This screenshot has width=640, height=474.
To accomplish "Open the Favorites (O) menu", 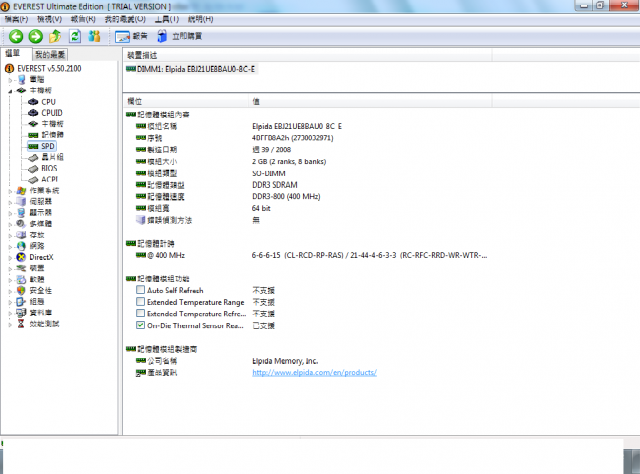I will [x=125, y=19].
